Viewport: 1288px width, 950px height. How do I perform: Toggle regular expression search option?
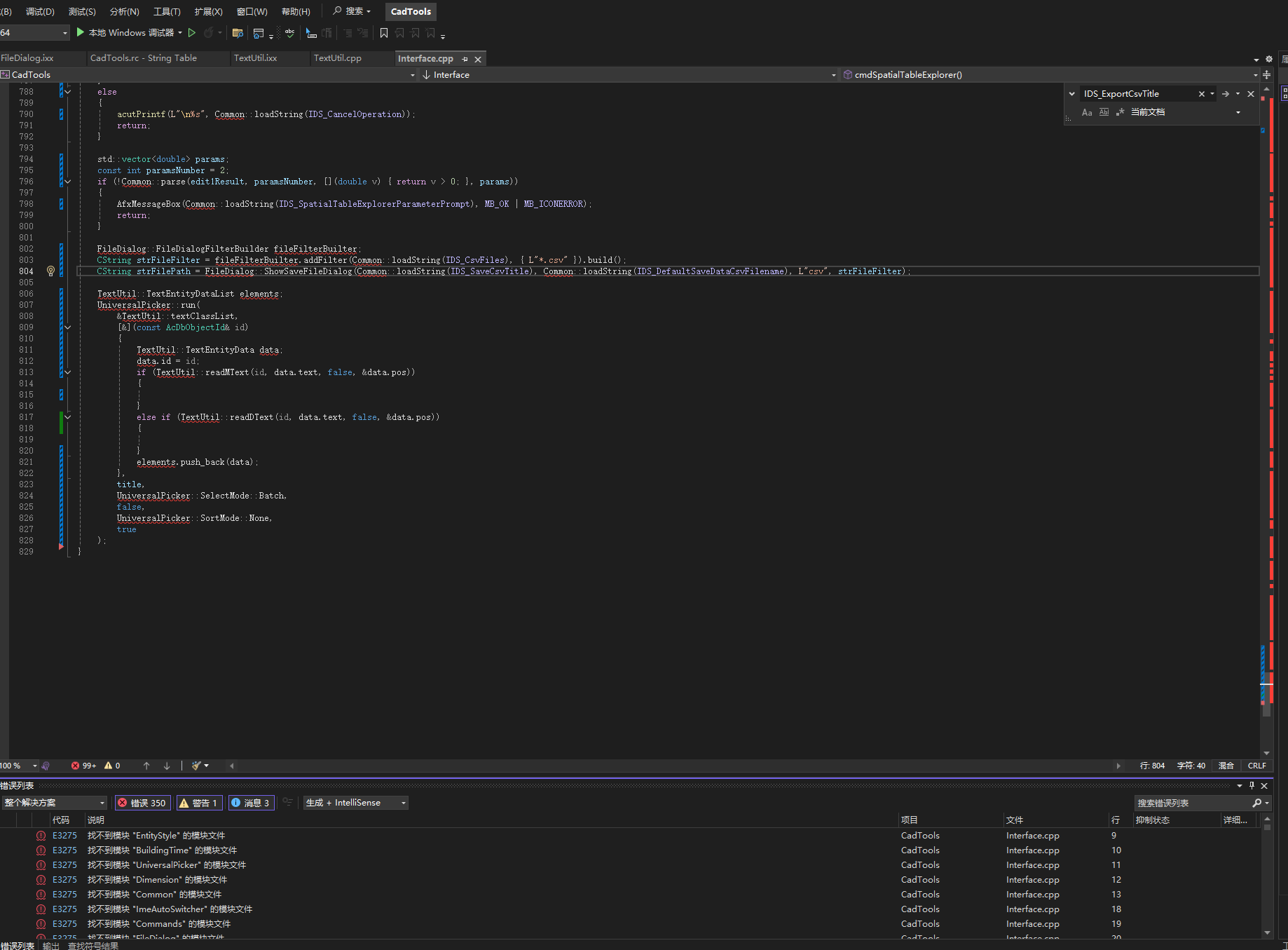coord(1121,112)
